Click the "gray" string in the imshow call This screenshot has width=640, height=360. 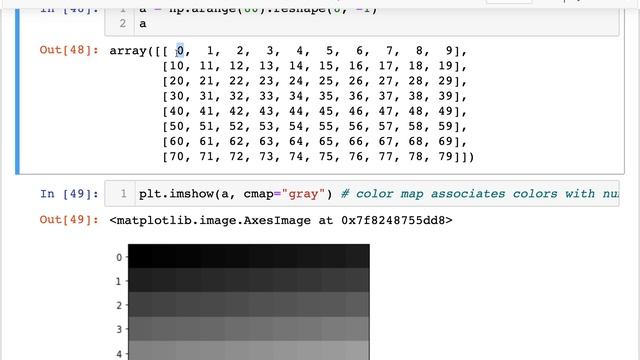pos(303,194)
